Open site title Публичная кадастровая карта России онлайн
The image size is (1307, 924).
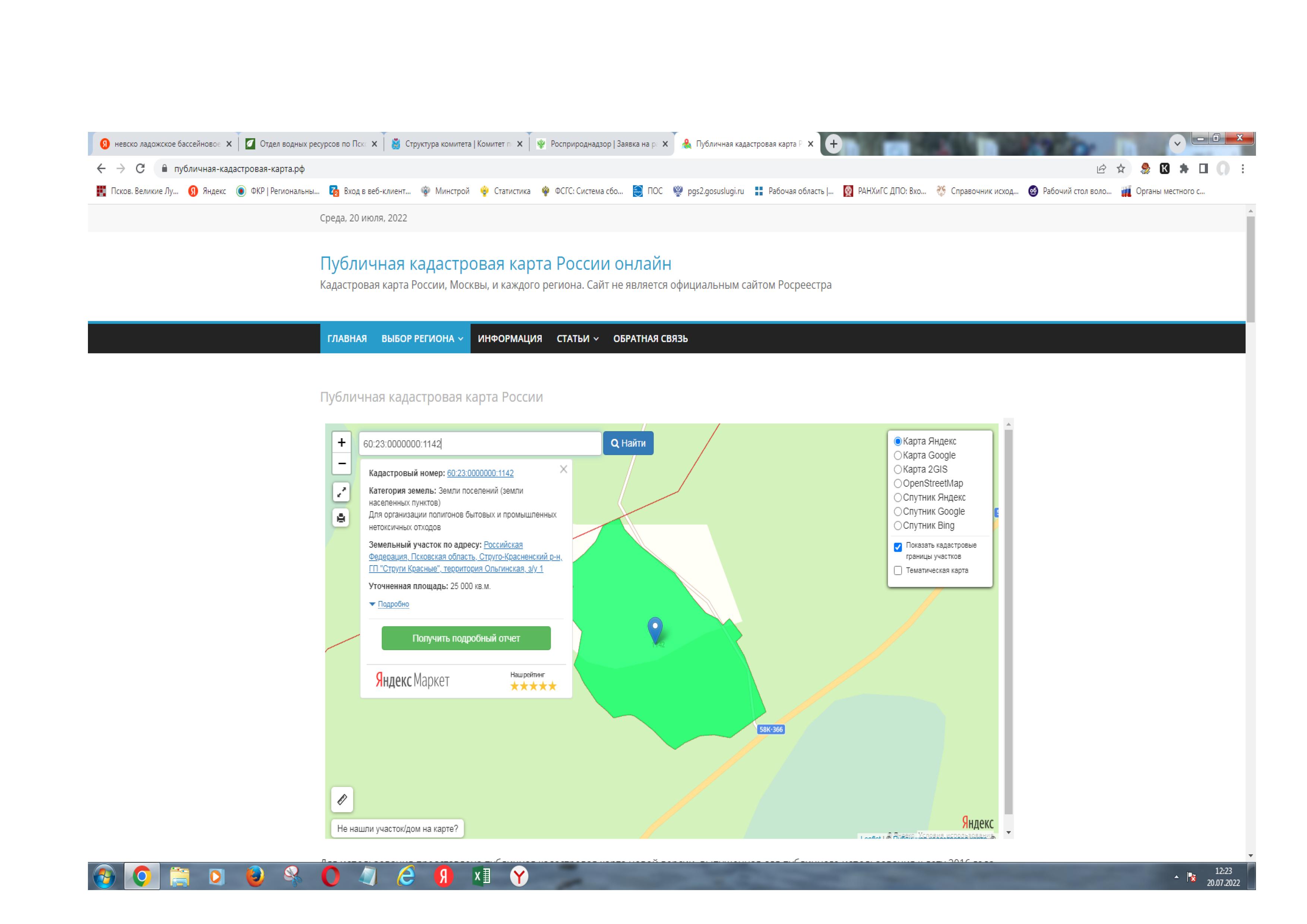click(496, 263)
